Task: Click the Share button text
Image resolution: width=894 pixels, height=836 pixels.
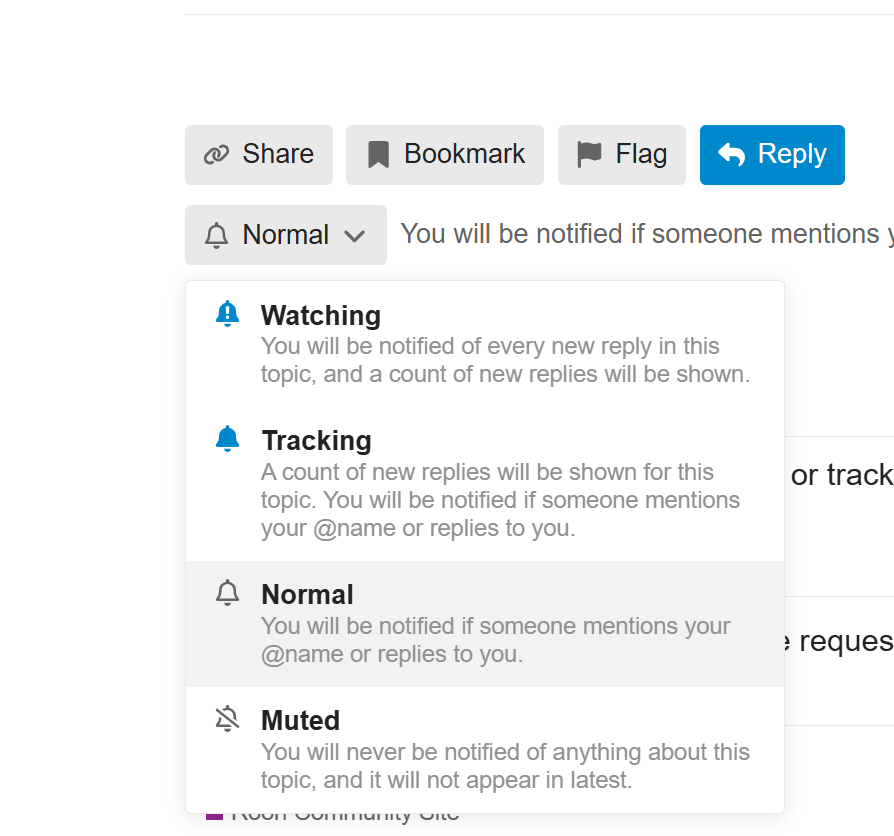Action: [278, 154]
